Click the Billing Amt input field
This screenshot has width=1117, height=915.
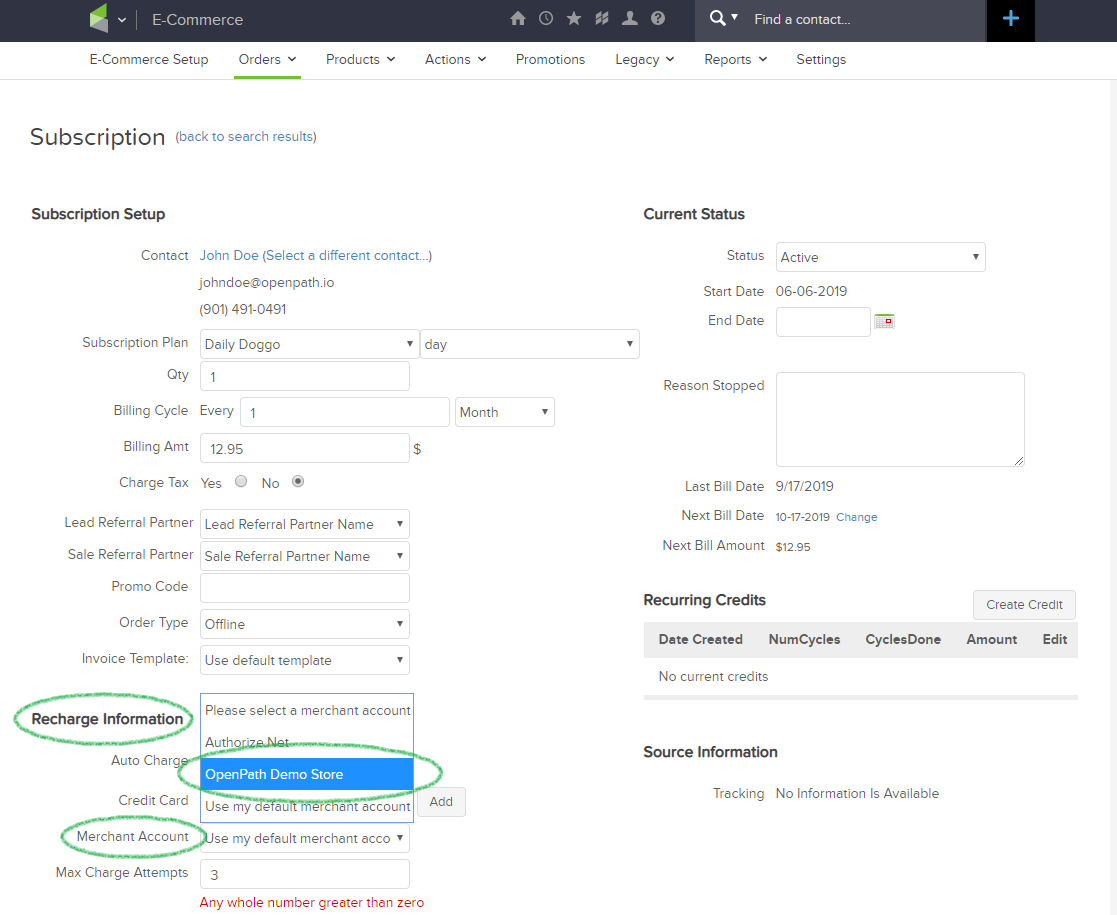tap(305, 448)
